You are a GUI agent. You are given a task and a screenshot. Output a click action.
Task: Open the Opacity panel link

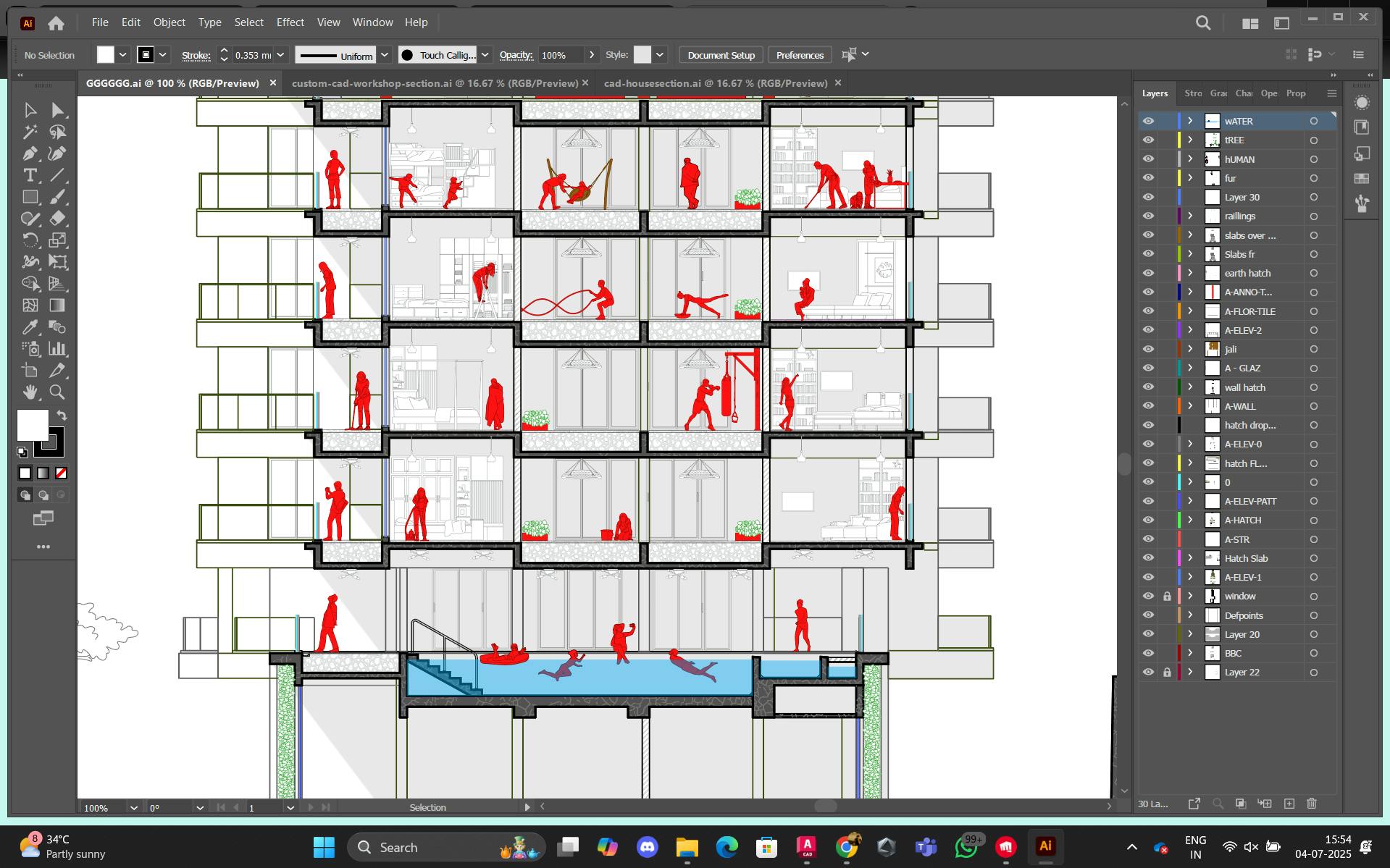point(516,55)
